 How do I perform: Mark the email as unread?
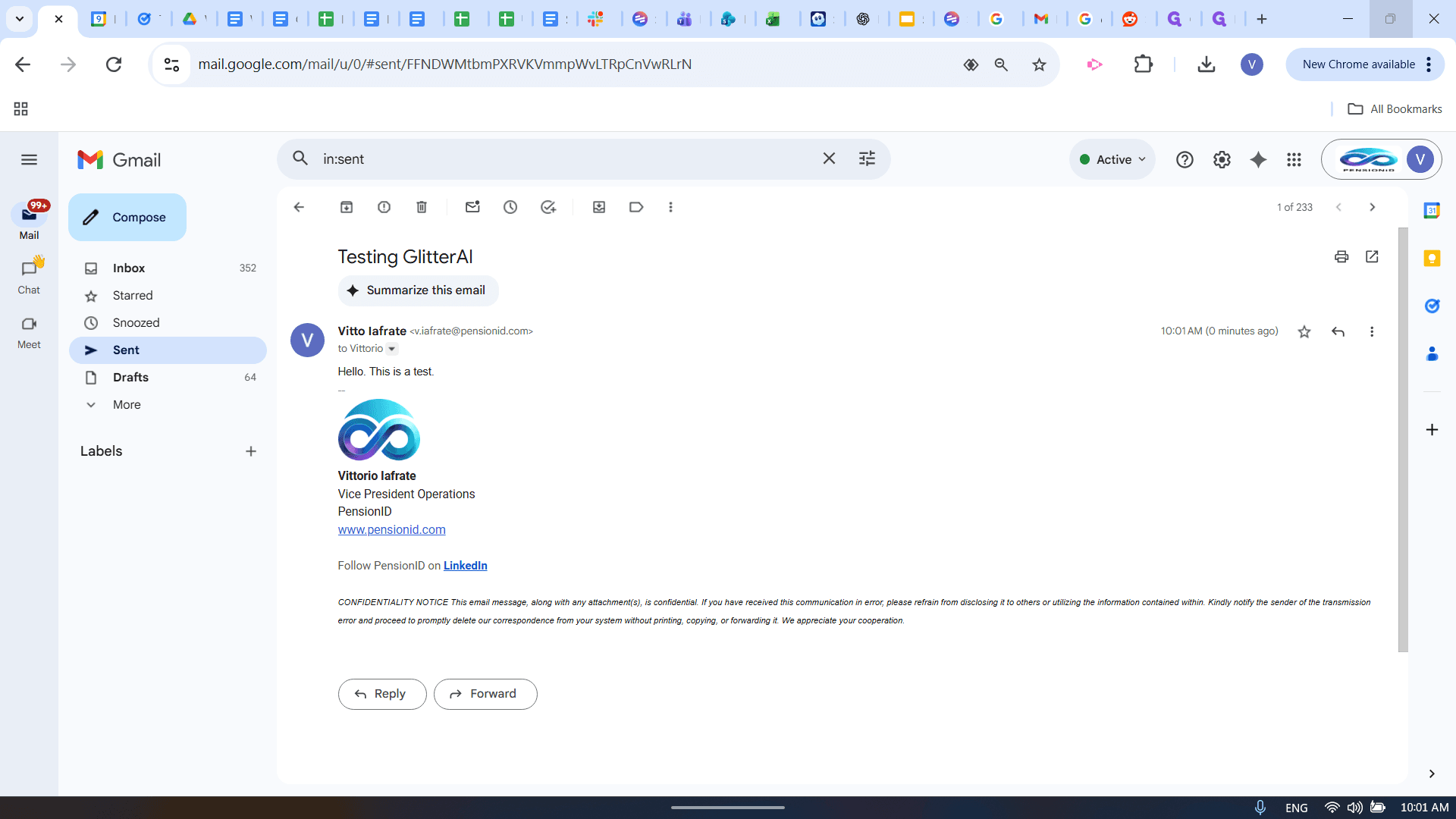coord(472,207)
